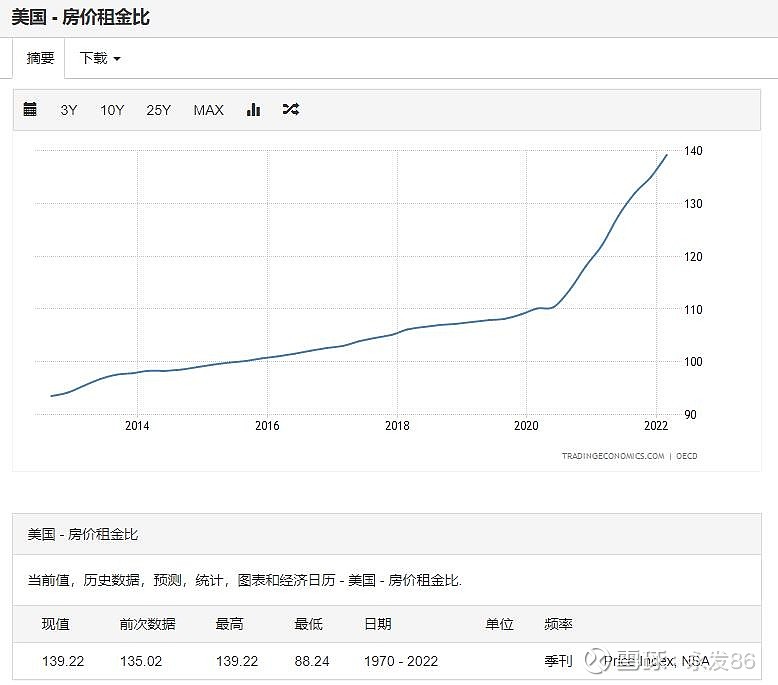The image size is (778, 685).
Task: Click the 110 y-axis label
Action: (x=693, y=310)
